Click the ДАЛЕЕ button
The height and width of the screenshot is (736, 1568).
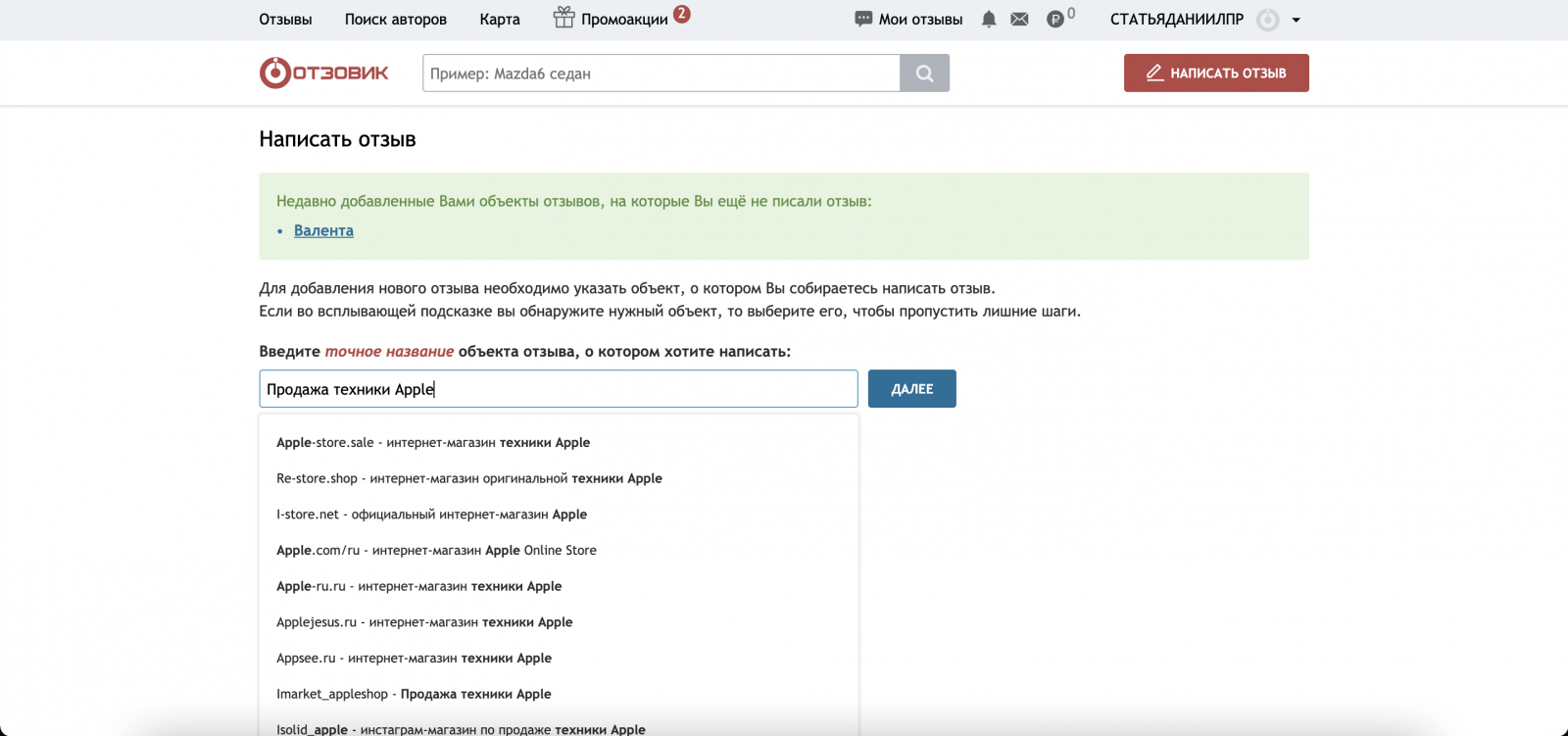click(912, 389)
